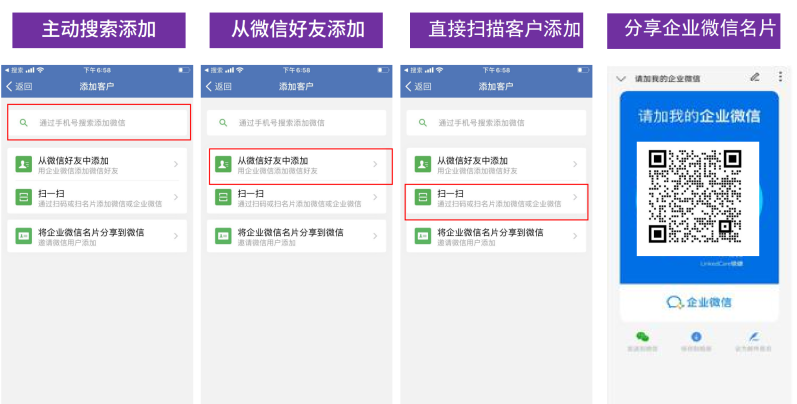Click the search magnifier icon under 从微信好友添加
This screenshot has width=797, height=404.
(223, 122)
